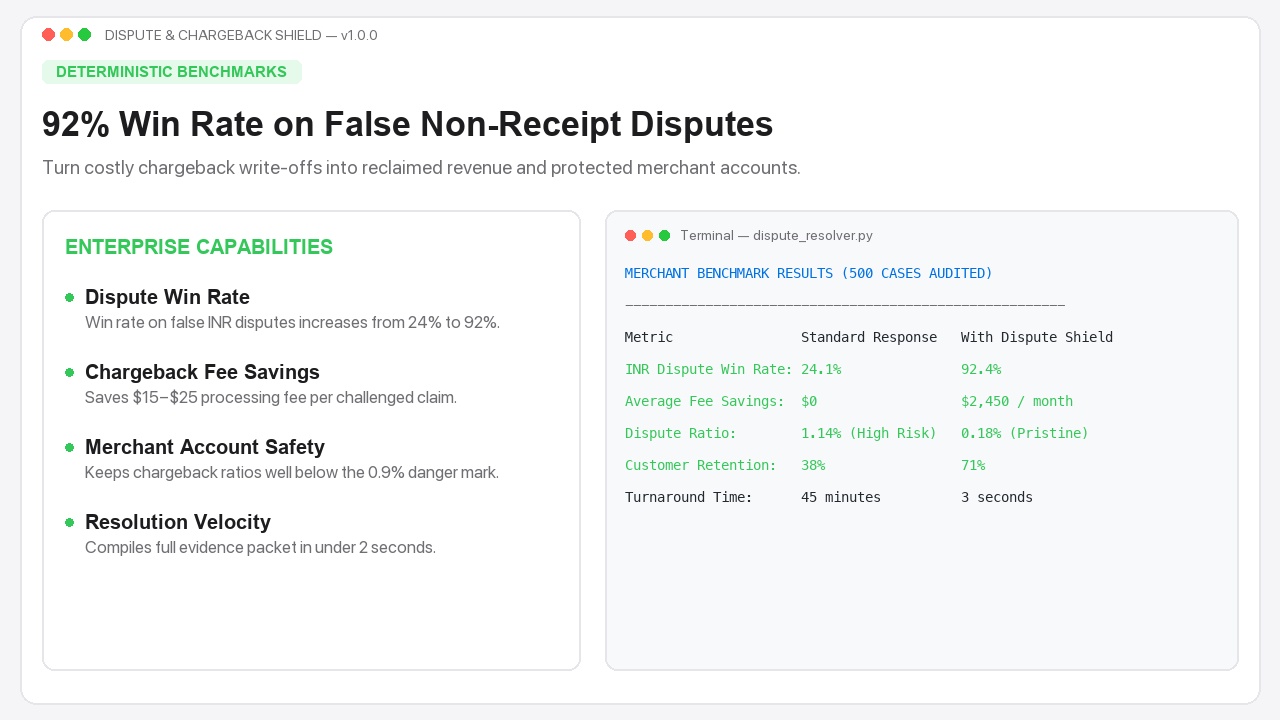Select the 71% customer retention value
The height and width of the screenshot is (720, 1280).
point(973,465)
